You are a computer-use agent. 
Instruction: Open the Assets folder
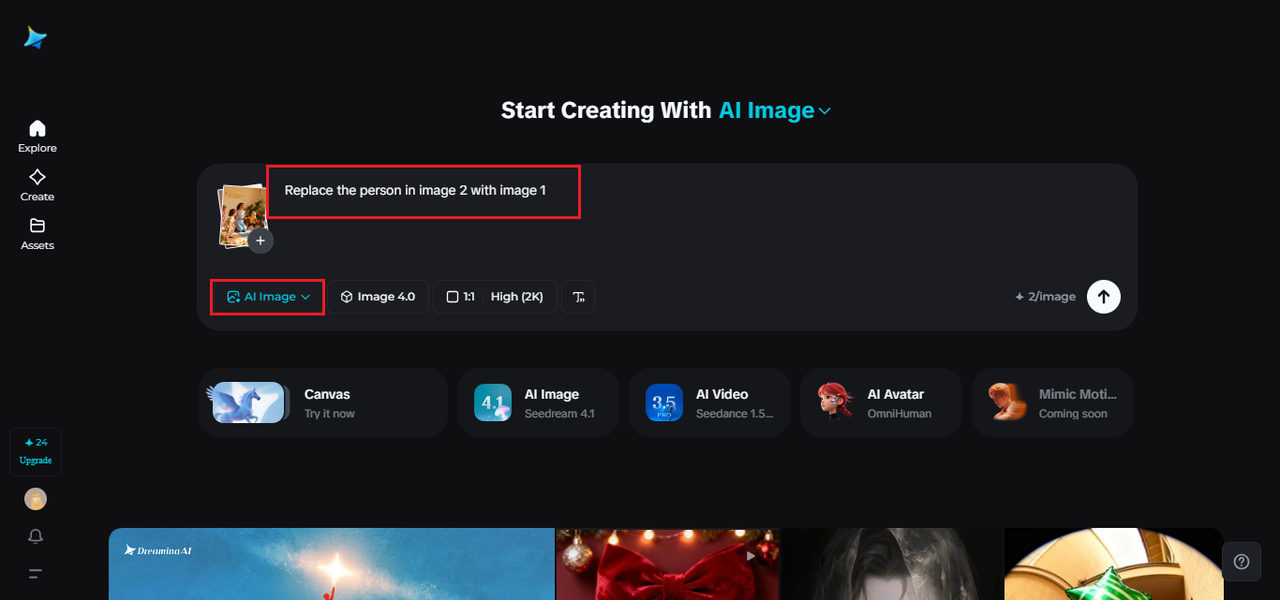tap(37, 234)
